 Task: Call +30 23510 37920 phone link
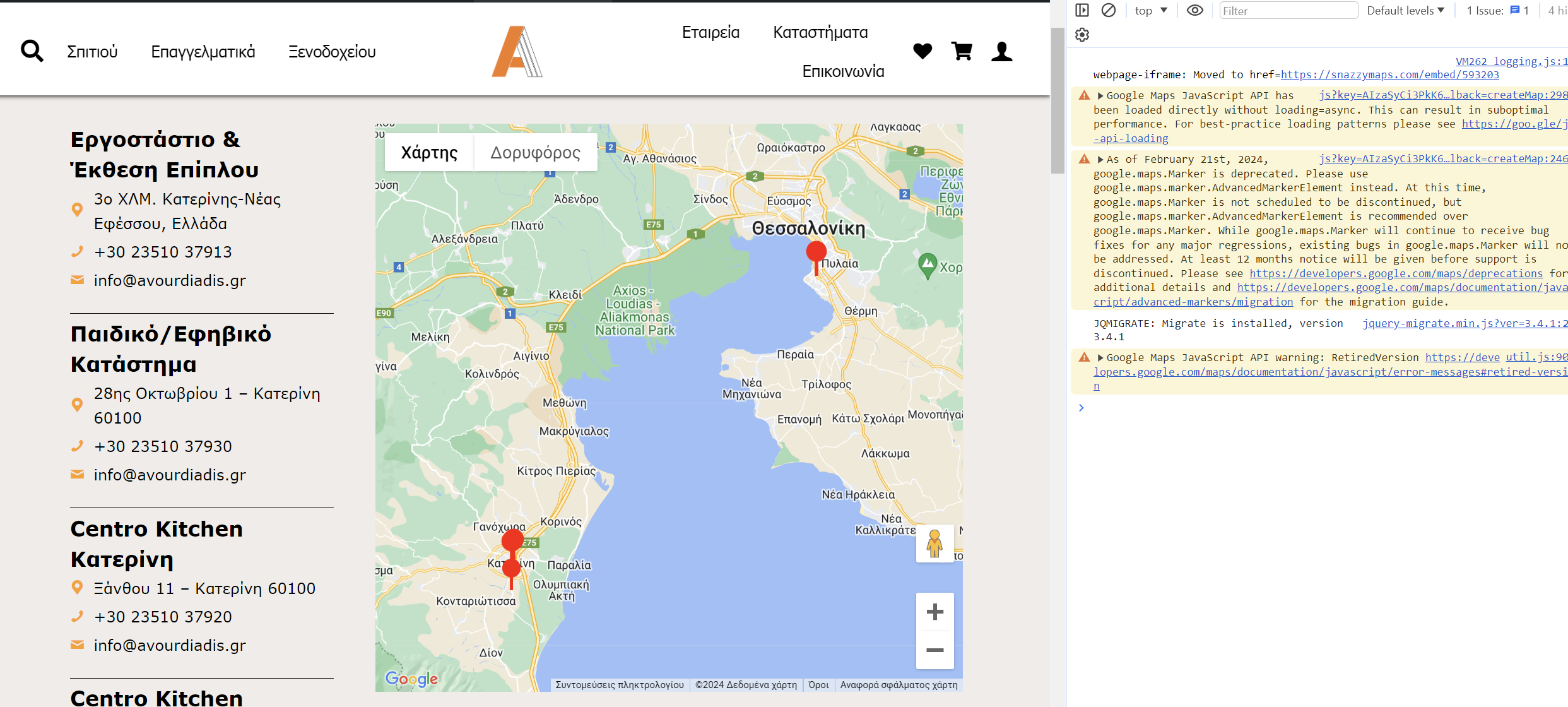(163, 617)
